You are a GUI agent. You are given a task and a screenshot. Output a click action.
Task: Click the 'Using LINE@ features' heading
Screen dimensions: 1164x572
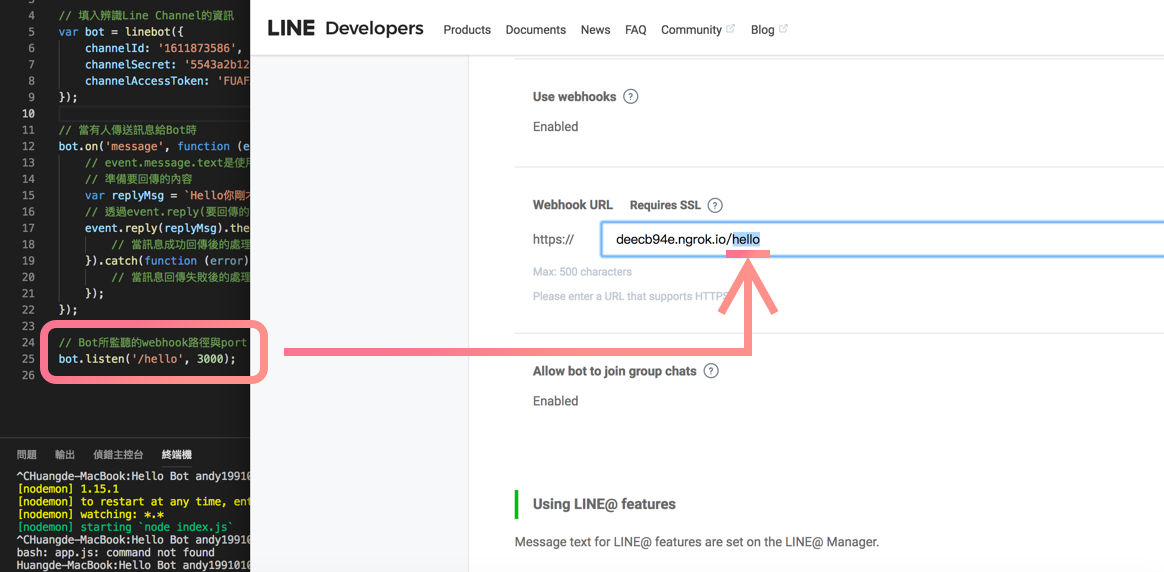[604, 504]
